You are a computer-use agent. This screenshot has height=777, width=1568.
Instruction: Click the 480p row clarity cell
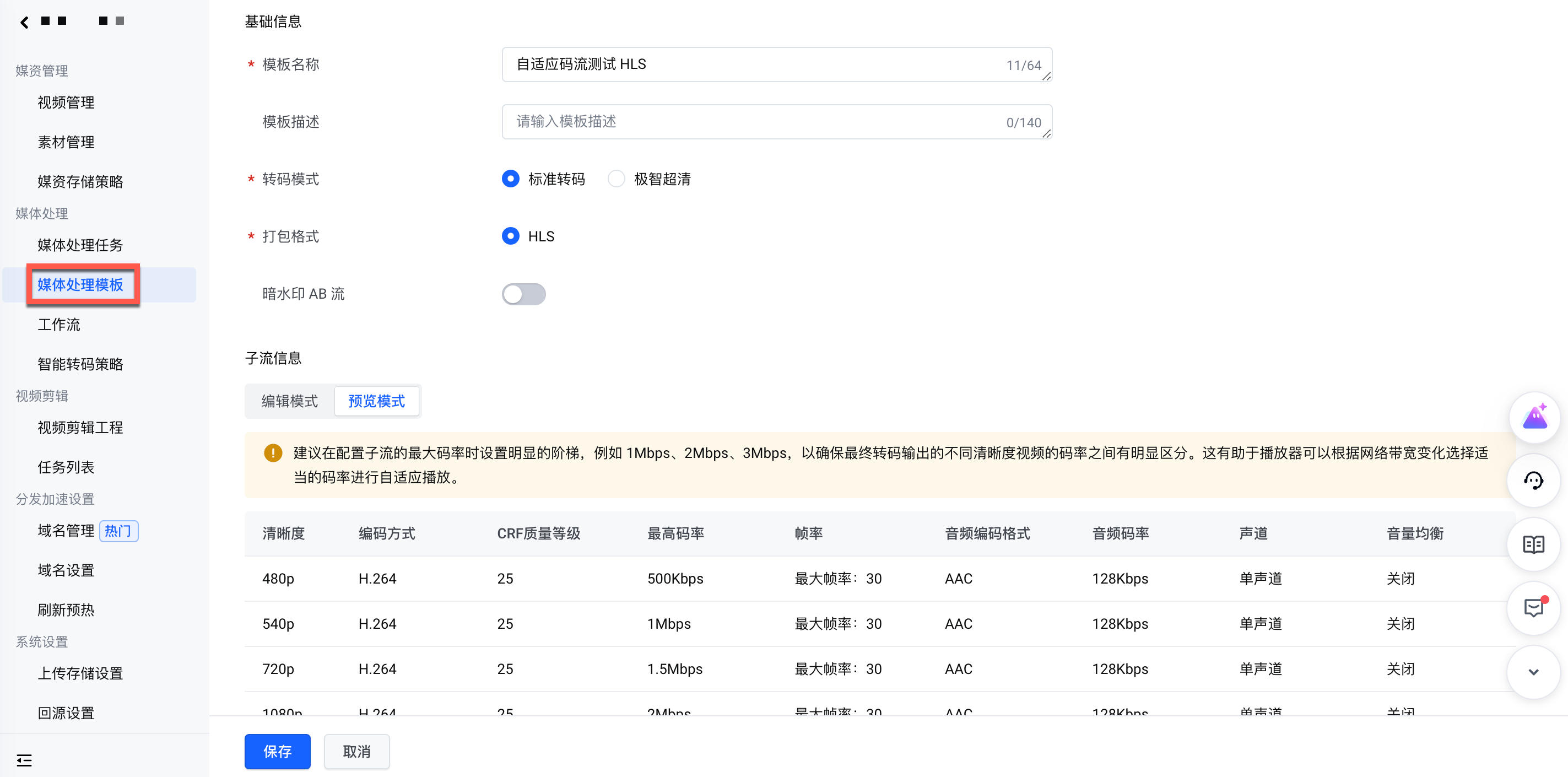pyautogui.click(x=278, y=579)
